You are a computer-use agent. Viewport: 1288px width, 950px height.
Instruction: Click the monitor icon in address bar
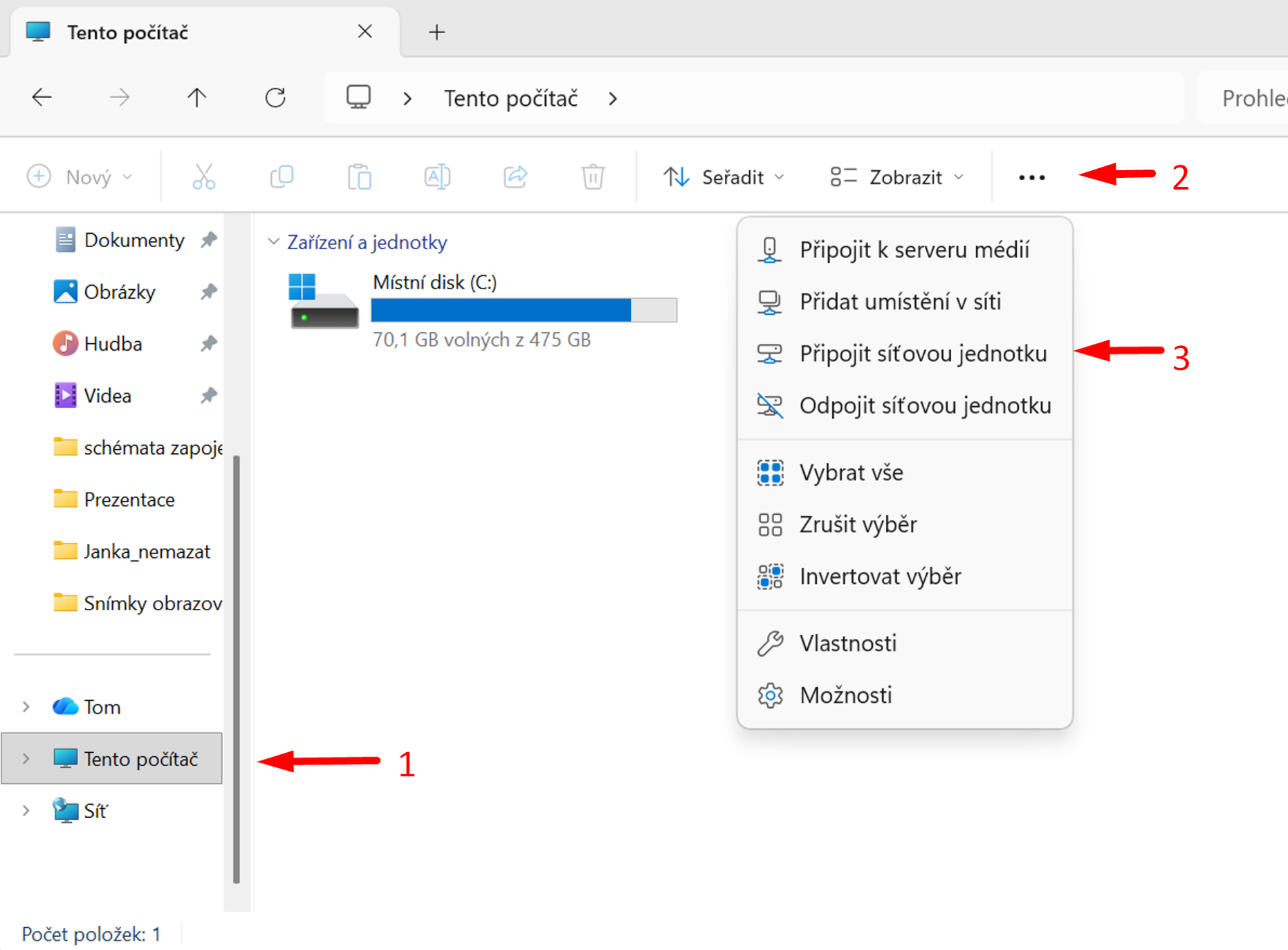point(358,98)
